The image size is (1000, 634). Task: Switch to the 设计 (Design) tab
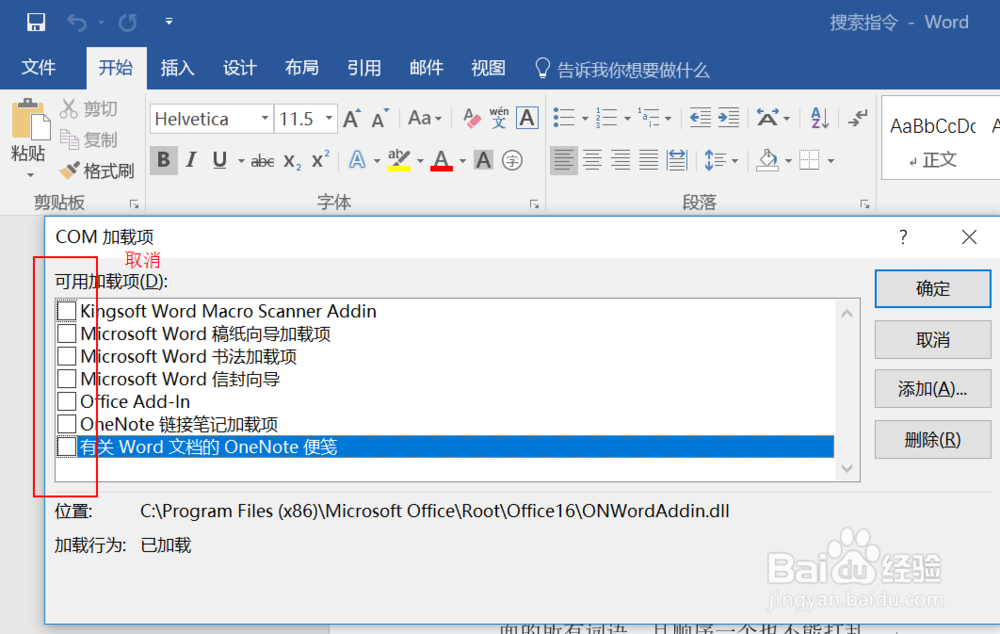(240, 68)
